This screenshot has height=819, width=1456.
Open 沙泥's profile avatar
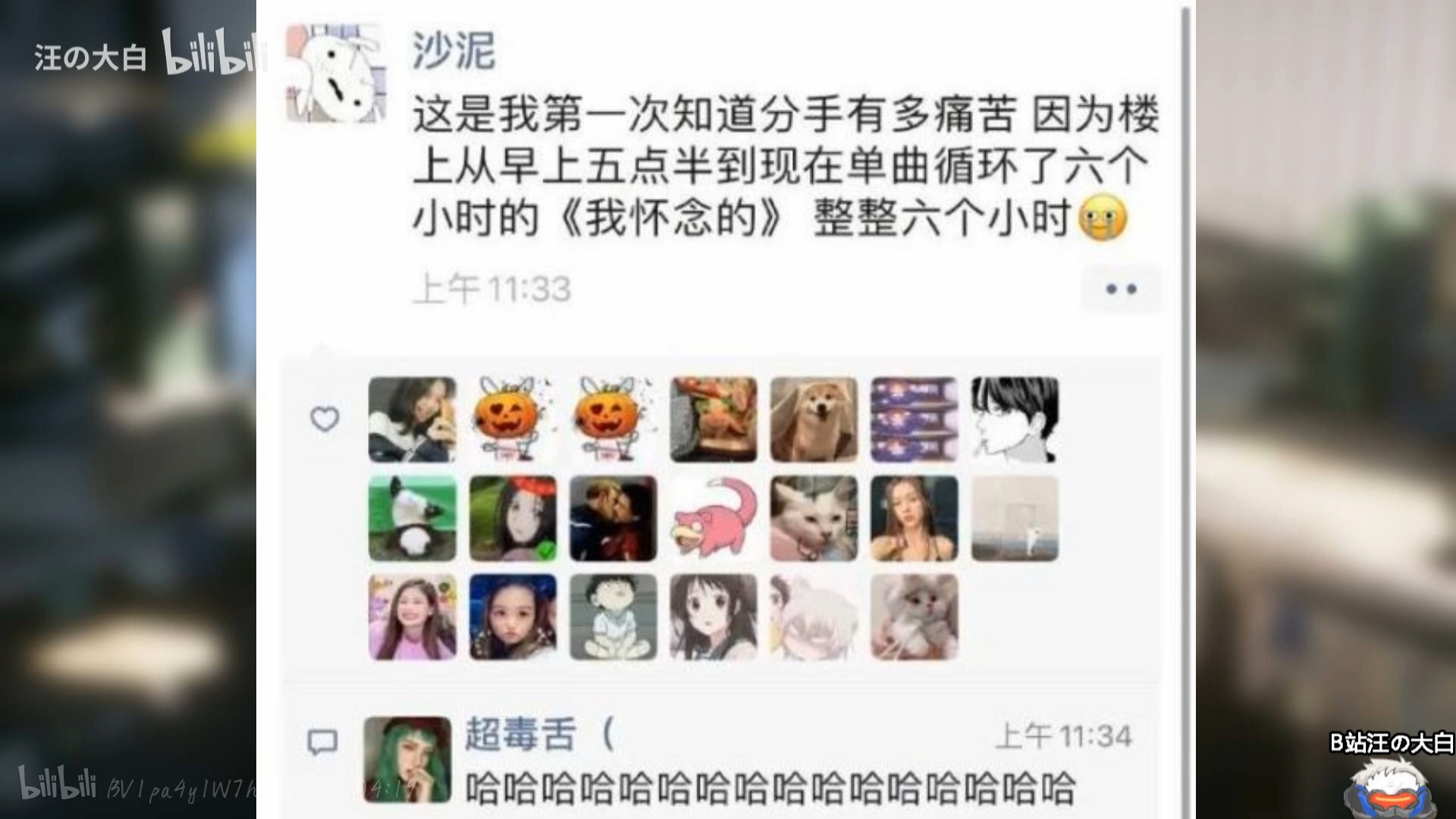point(334,73)
